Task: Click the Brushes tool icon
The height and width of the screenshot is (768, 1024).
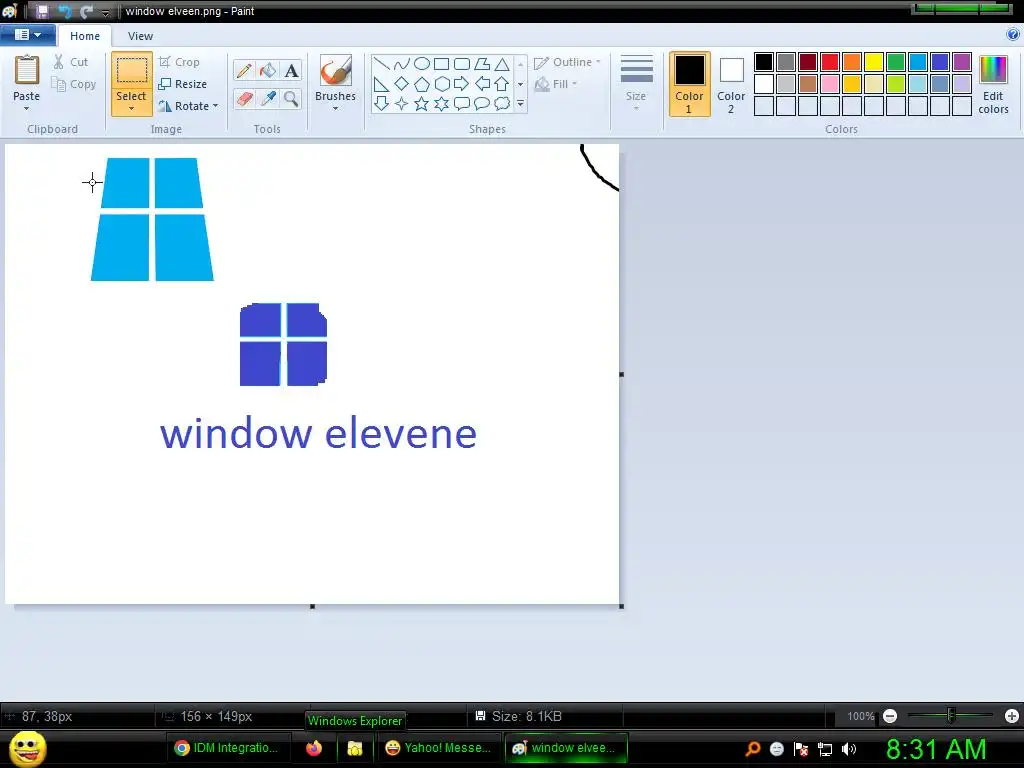Action: tap(336, 71)
